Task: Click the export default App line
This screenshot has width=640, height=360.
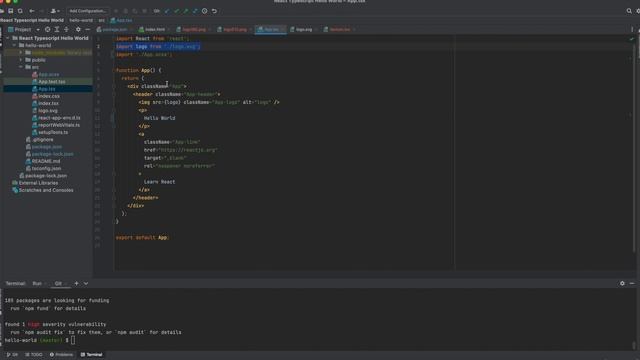Action: [x=142, y=238]
